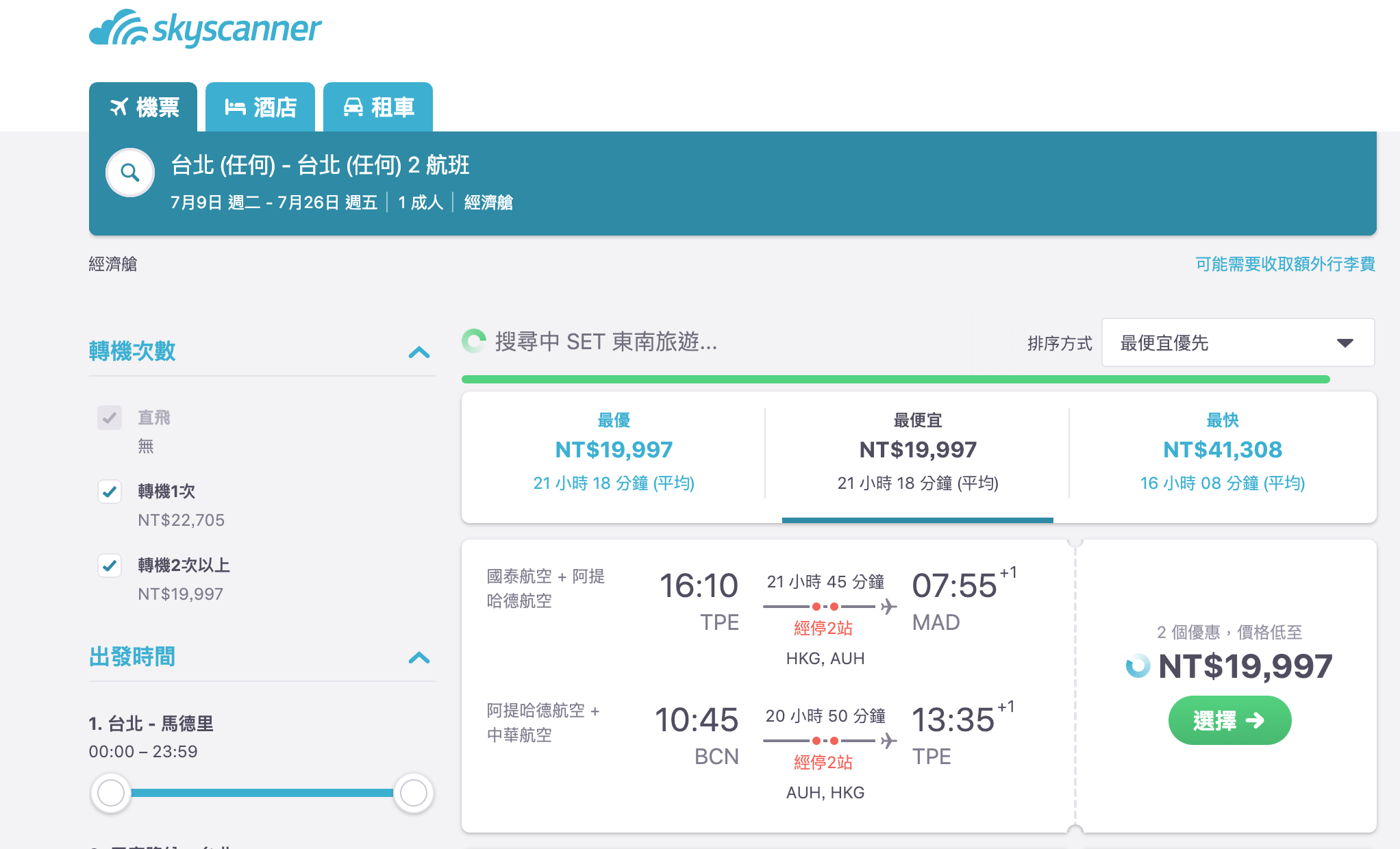Open the 排序方式 sort dropdown
This screenshot has width=1400, height=849.
coord(1238,342)
